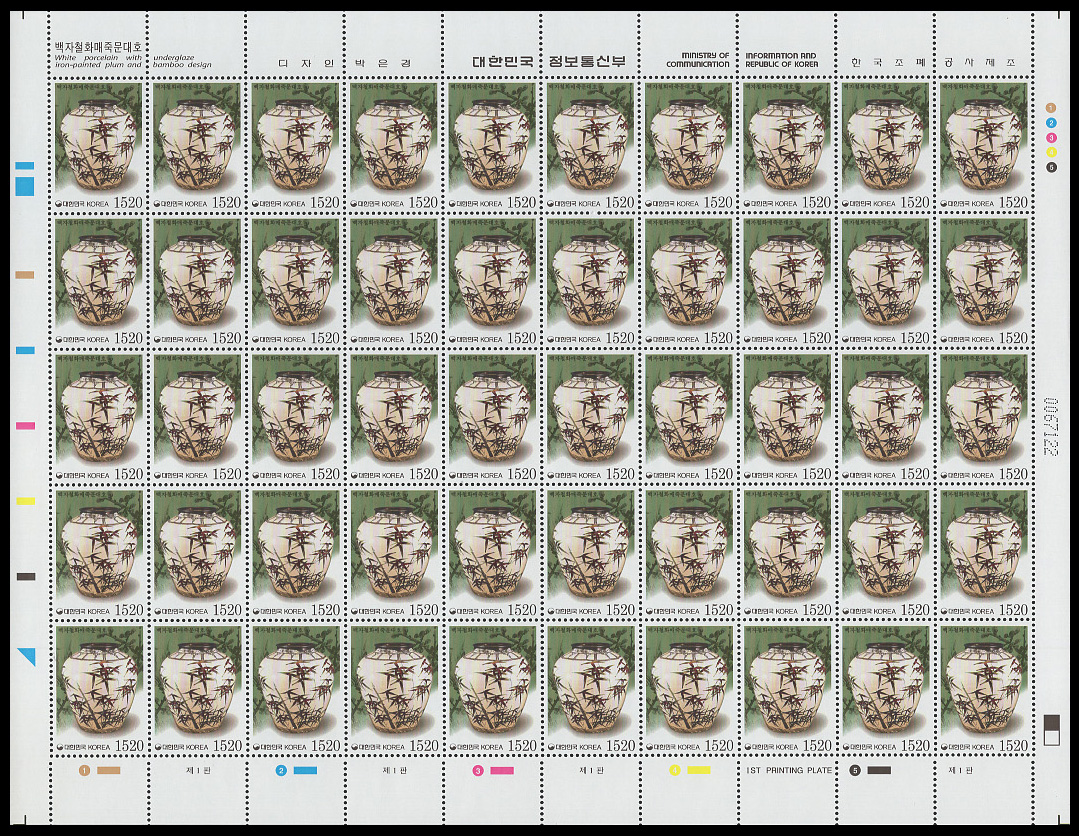This screenshot has width=1079, height=836.
Task: Click the stamp directly left of serial number
Action: (984, 418)
